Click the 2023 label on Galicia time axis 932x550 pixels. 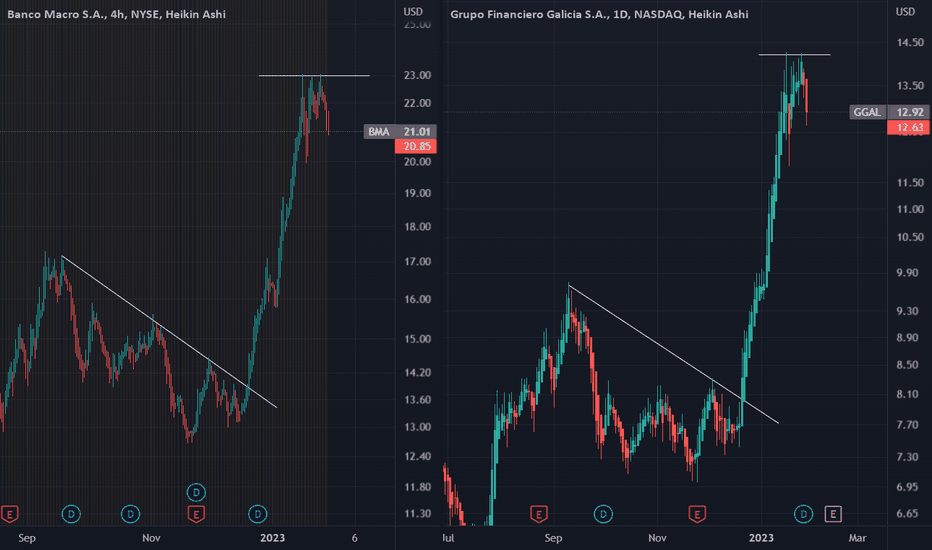pos(761,538)
